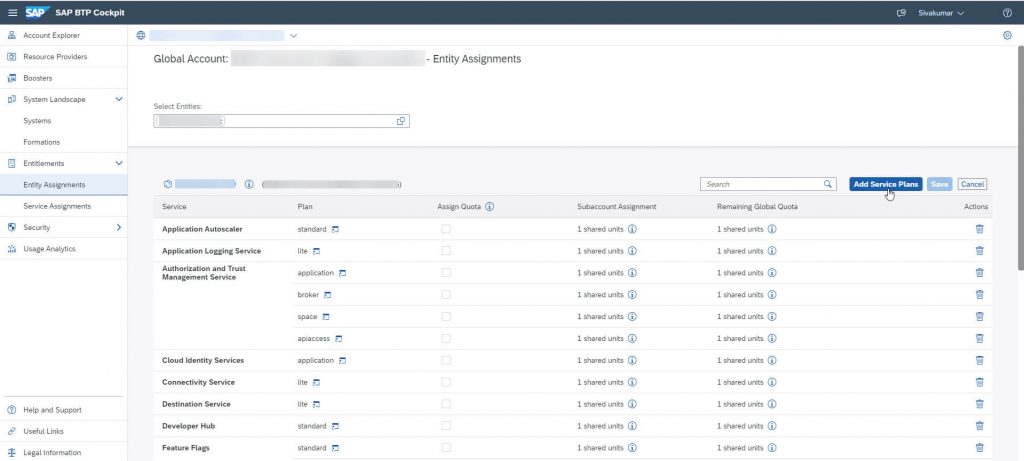1024x461 pixels.
Task: Delete the Feature Flags standard plan
Action: coord(980,448)
